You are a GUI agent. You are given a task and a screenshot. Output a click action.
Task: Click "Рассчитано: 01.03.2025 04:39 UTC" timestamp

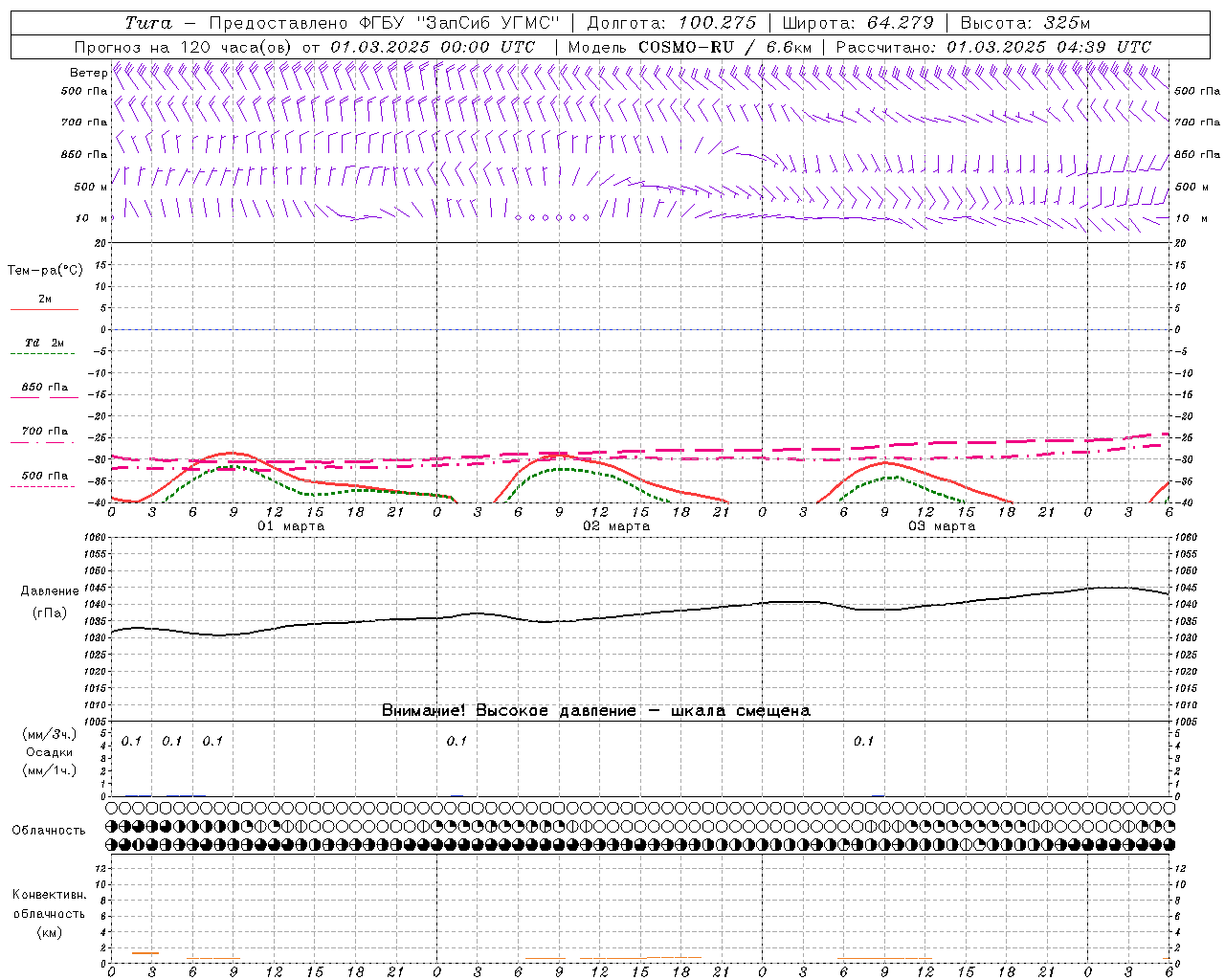[993, 47]
